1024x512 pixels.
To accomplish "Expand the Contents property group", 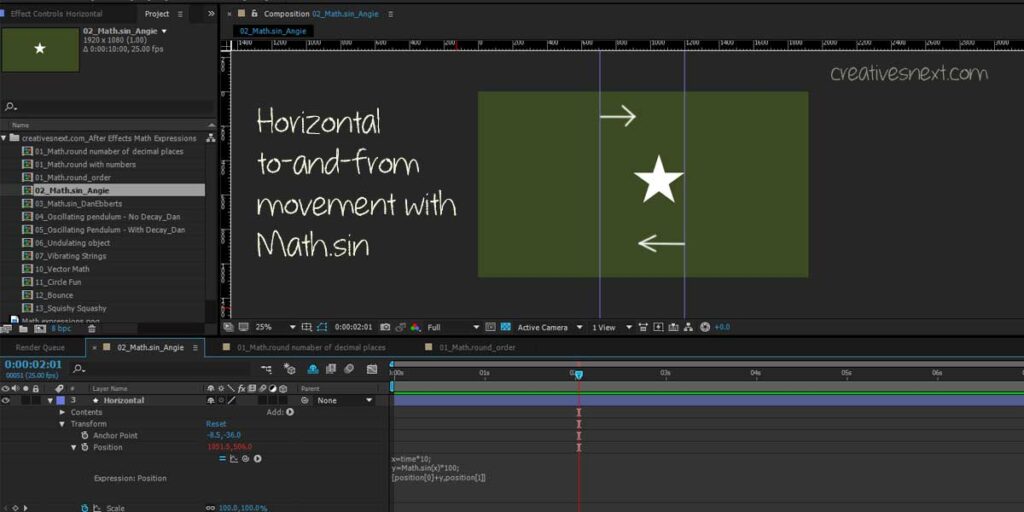I will coord(62,412).
